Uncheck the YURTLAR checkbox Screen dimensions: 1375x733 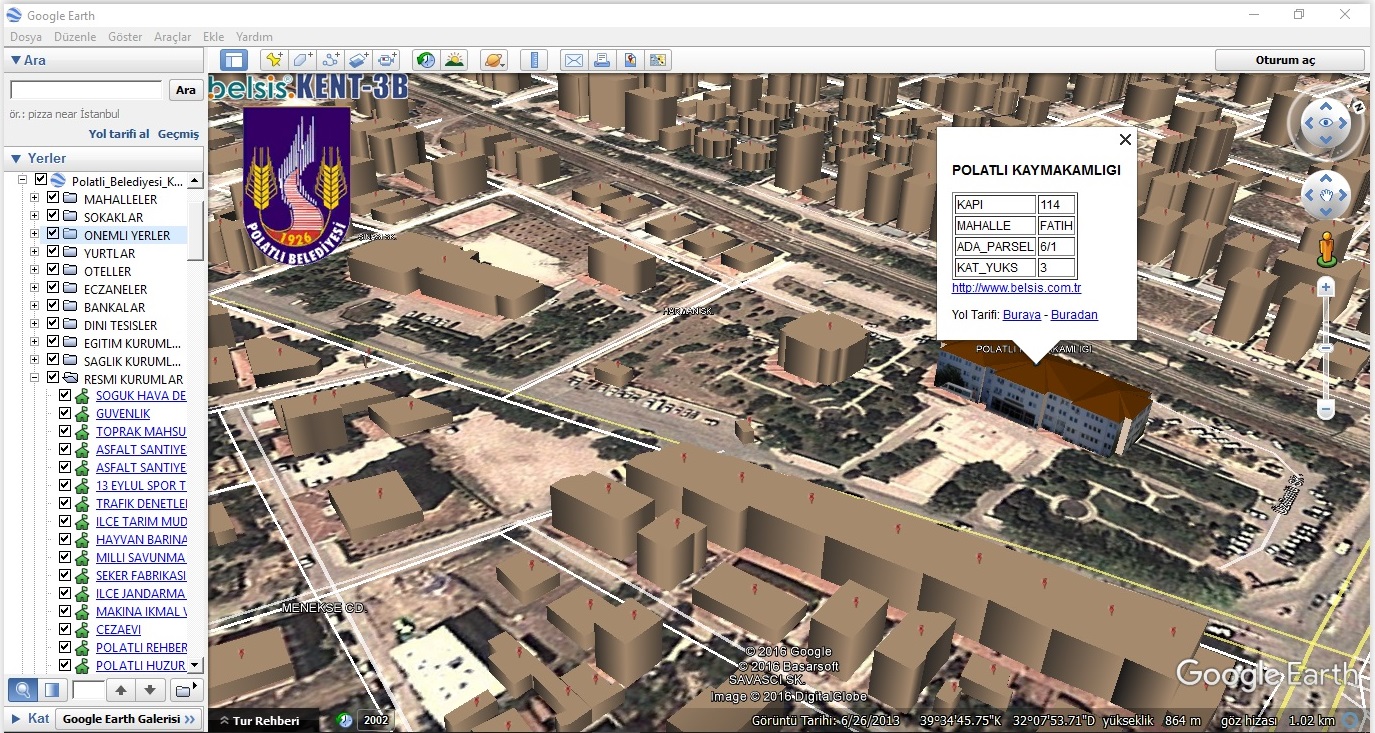tap(53, 252)
